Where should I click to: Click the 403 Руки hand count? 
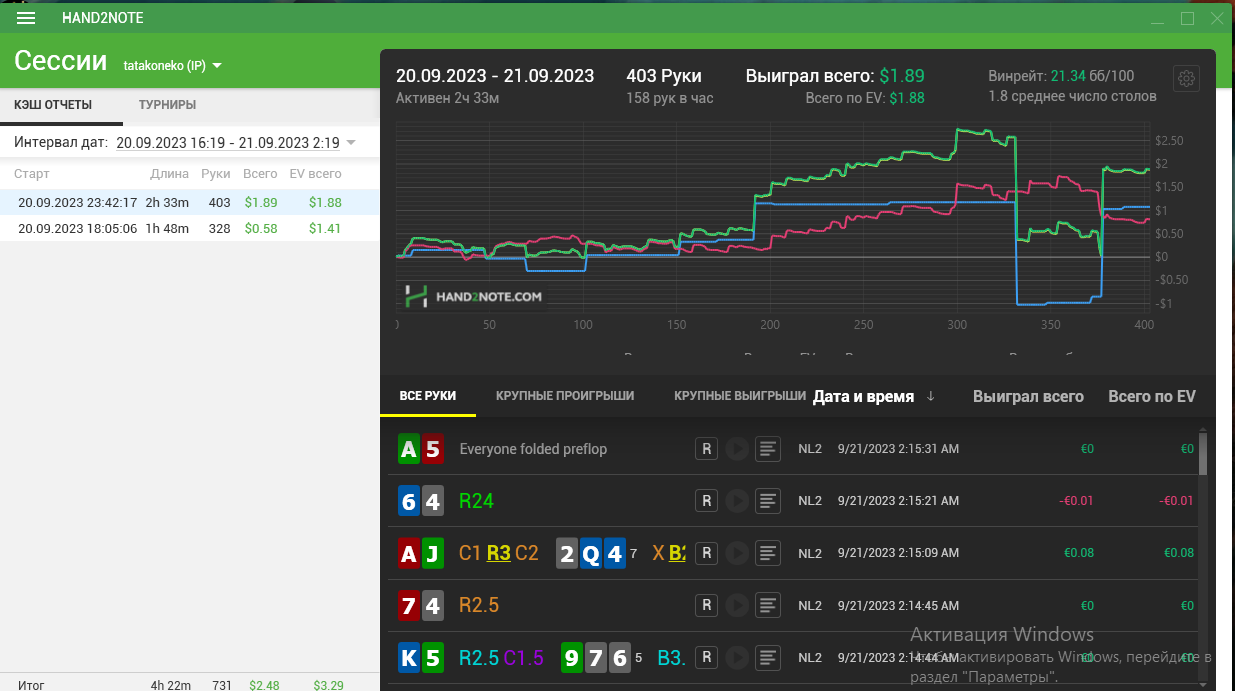[x=664, y=76]
